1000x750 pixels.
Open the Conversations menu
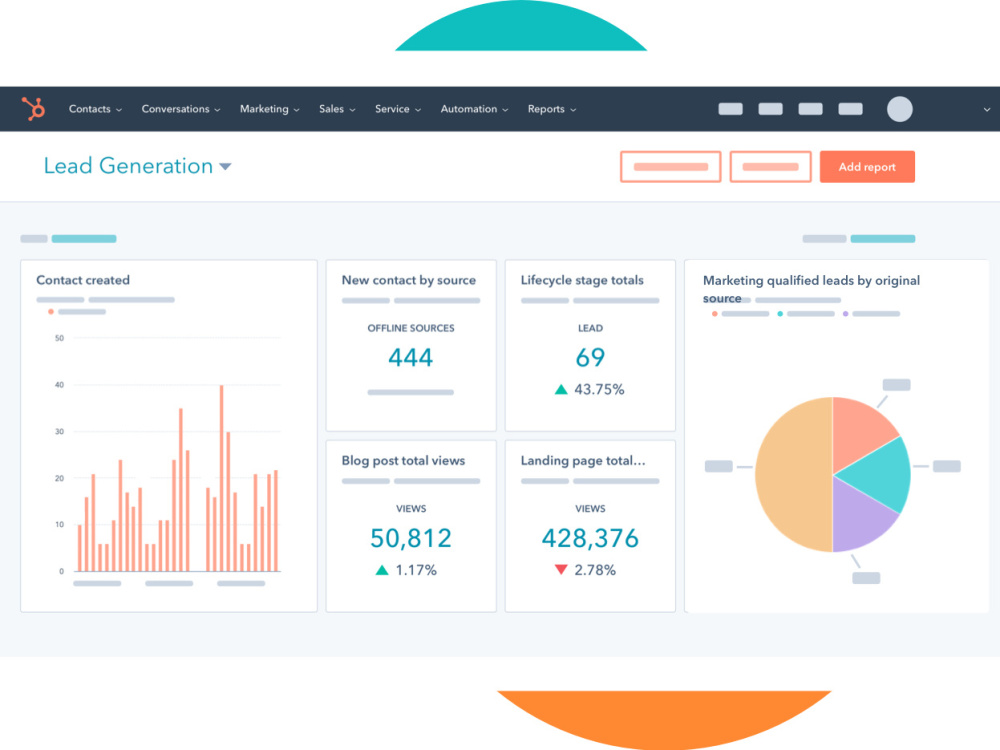pos(180,109)
